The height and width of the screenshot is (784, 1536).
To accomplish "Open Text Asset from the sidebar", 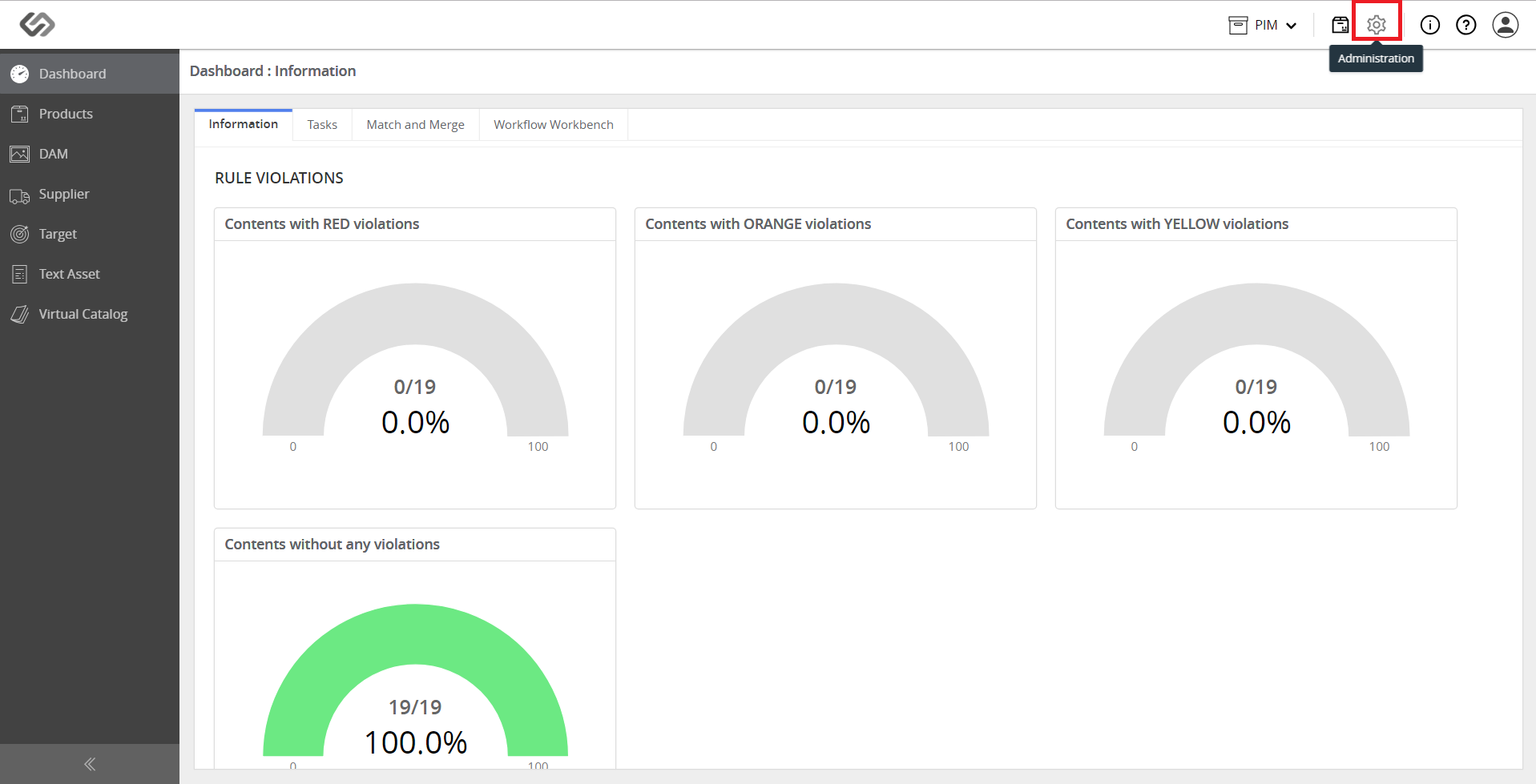I will pos(90,274).
